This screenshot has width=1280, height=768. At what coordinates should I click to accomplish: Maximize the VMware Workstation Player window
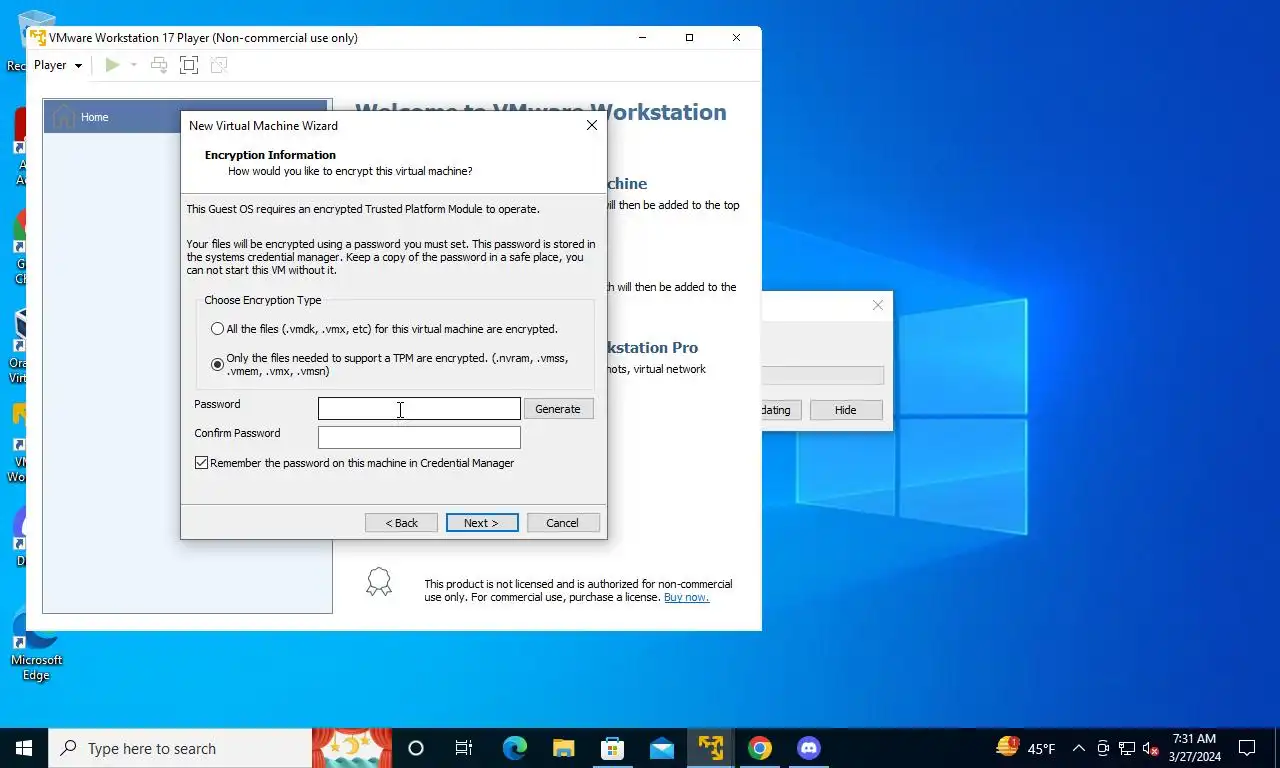689,38
